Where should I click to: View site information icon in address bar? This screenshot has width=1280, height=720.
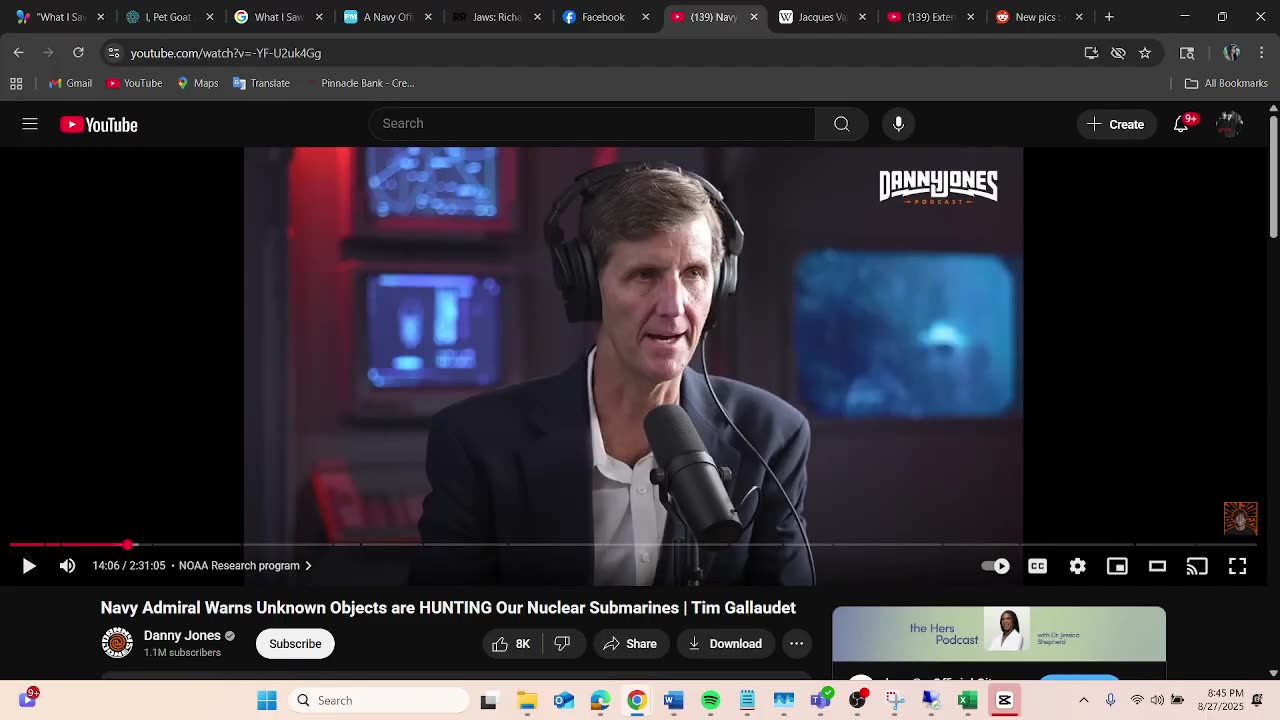pyautogui.click(x=114, y=53)
